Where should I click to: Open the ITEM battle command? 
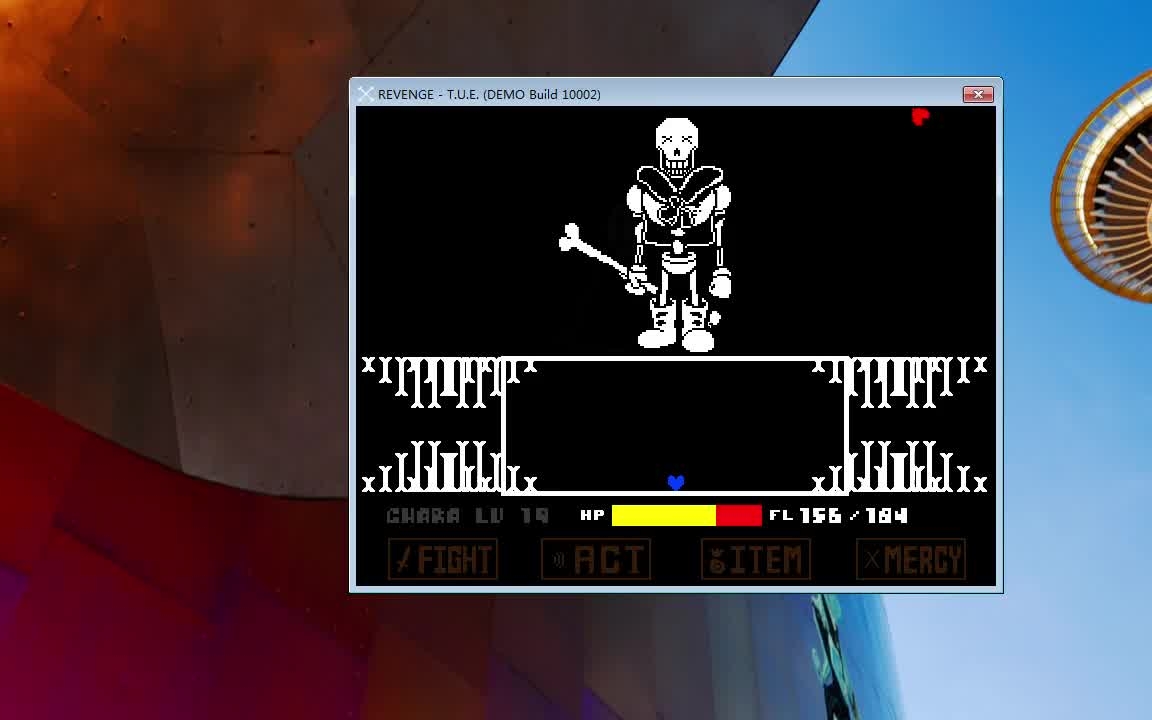[756, 559]
